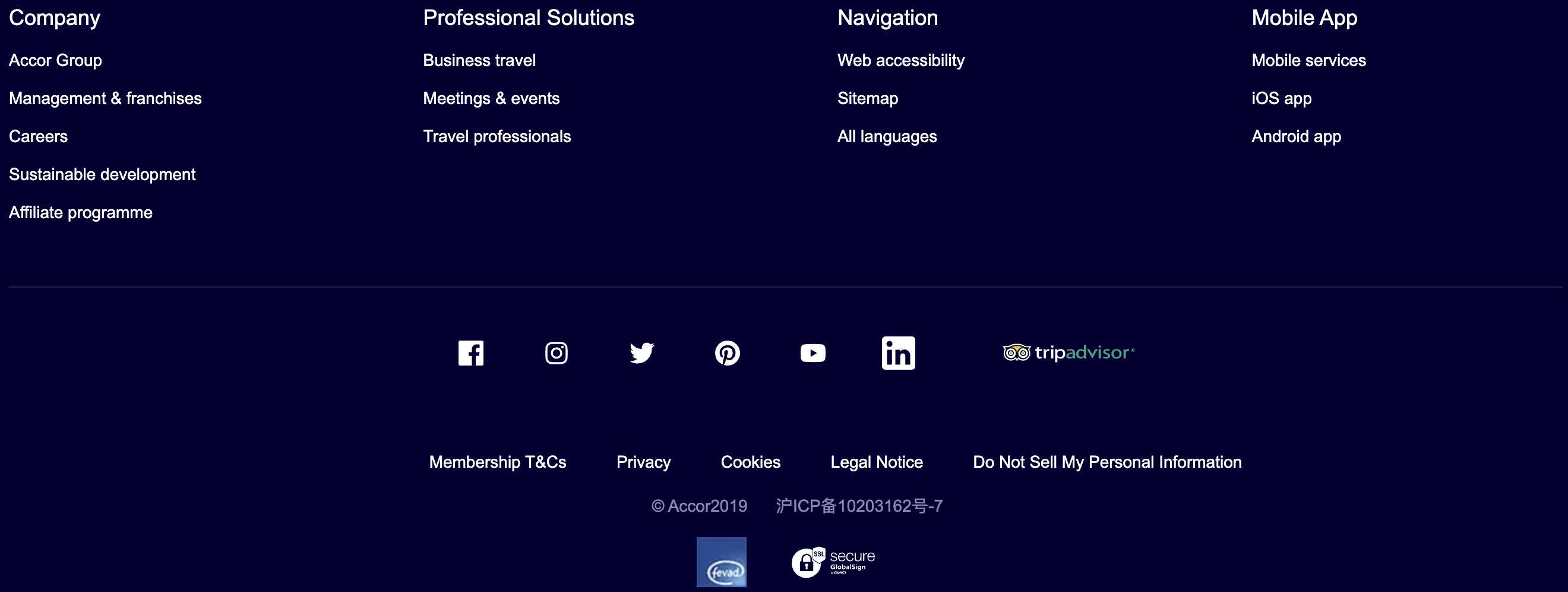
Task: Visit the Twitter bird icon
Action: click(x=641, y=352)
